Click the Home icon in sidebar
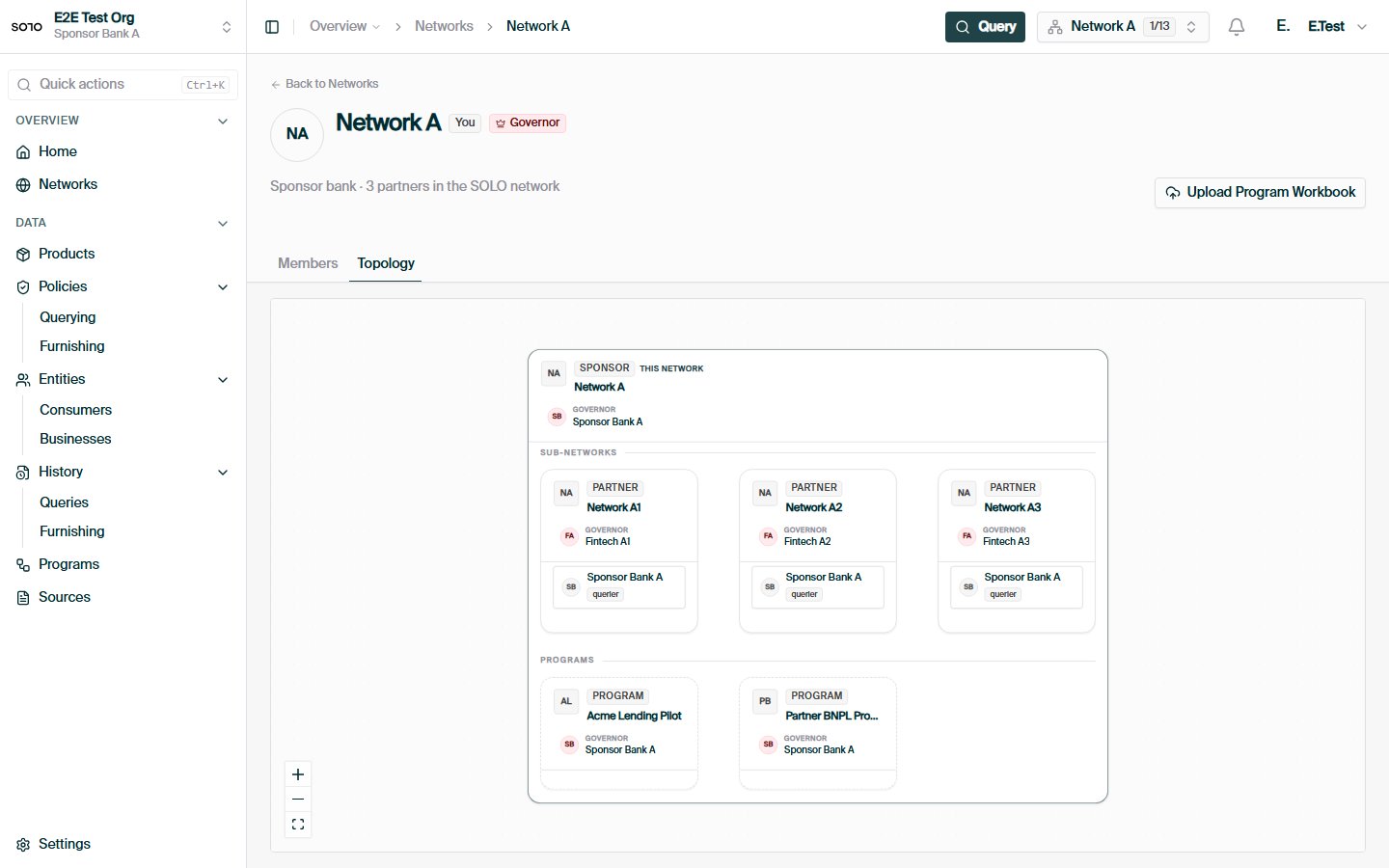Viewport: 1389px width, 868px height. pyautogui.click(x=23, y=152)
